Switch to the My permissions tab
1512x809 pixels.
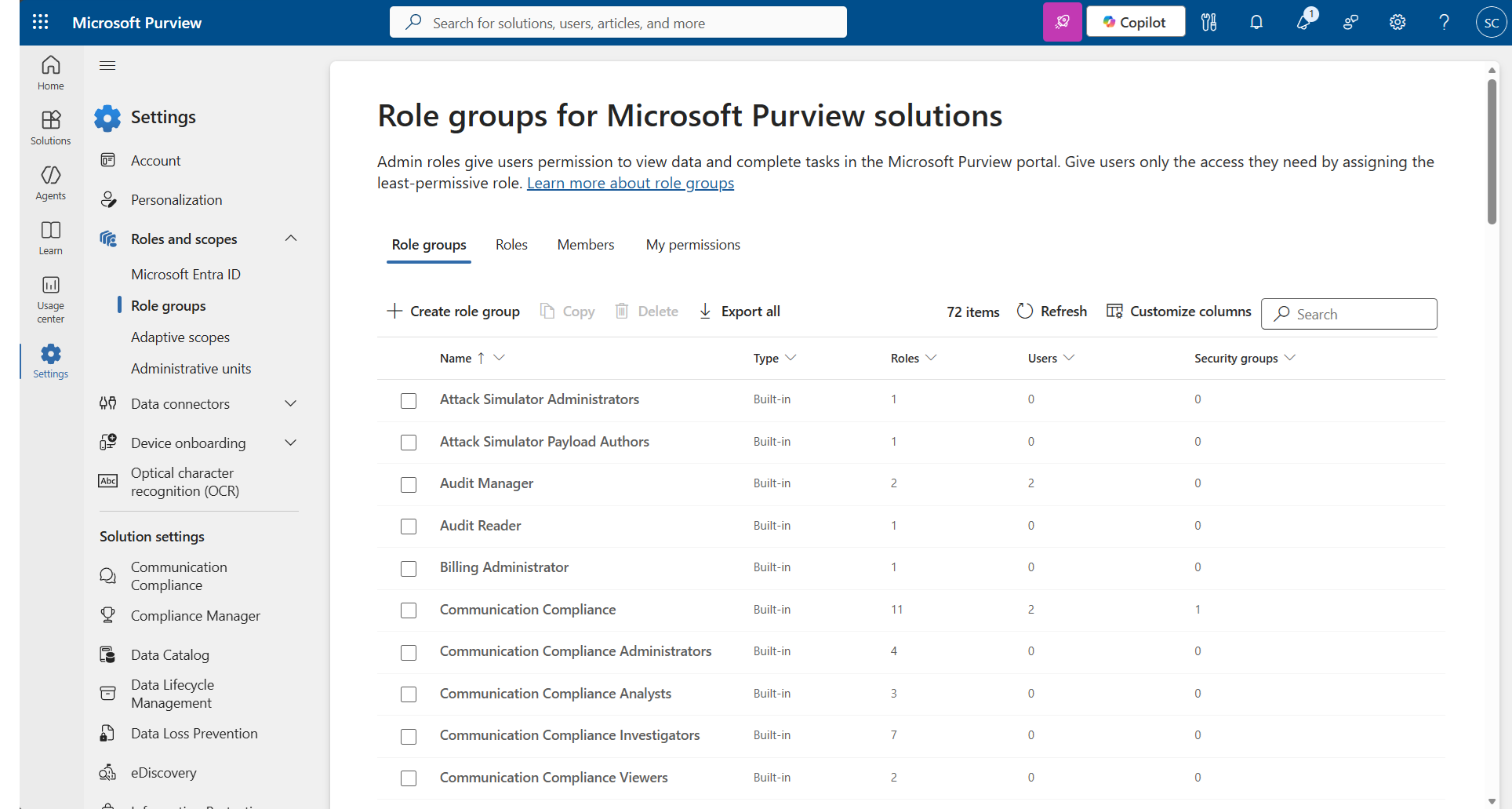[x=693, y=245]
